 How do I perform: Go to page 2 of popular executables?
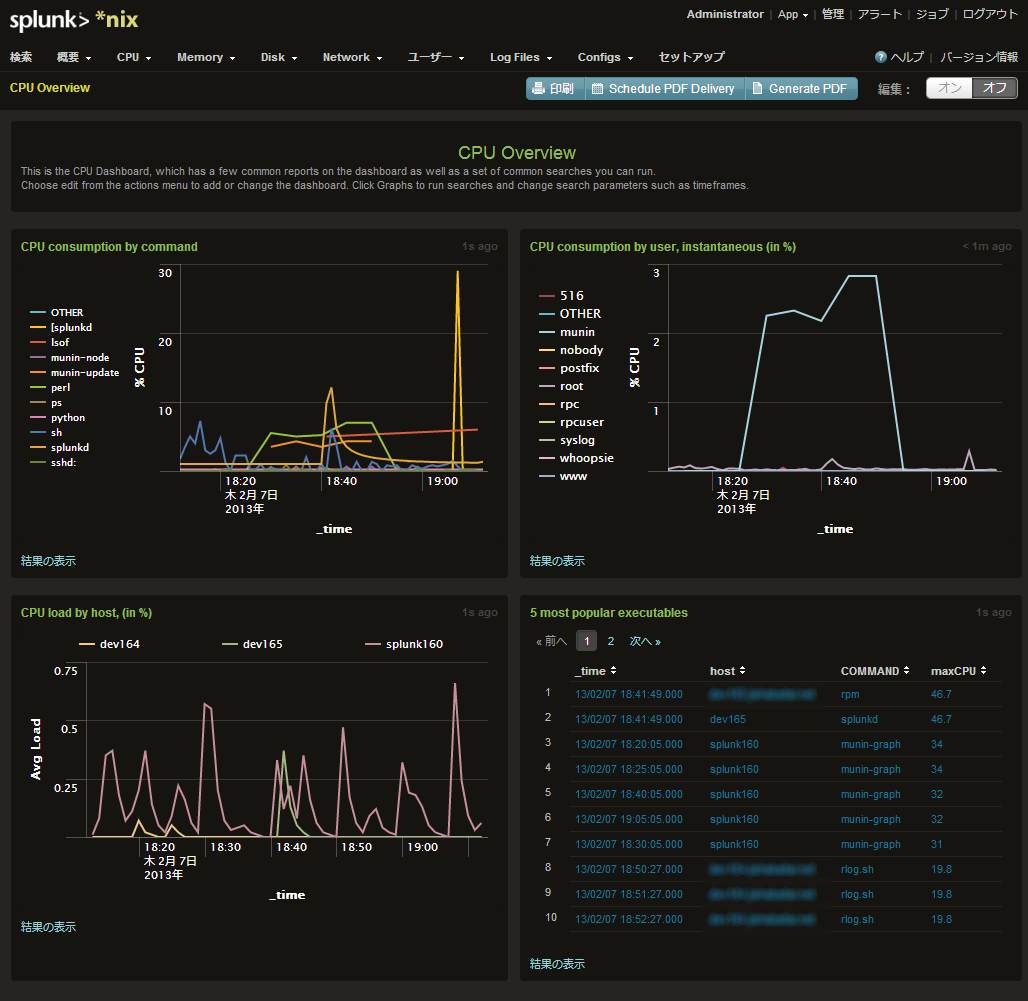(x=610, y=640)
